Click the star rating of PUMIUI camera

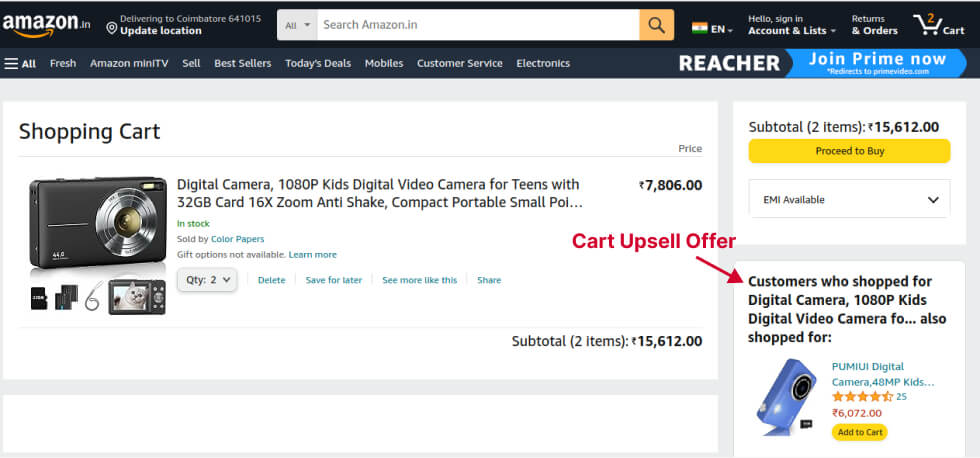pyautogui.click(x=862, y=397)
